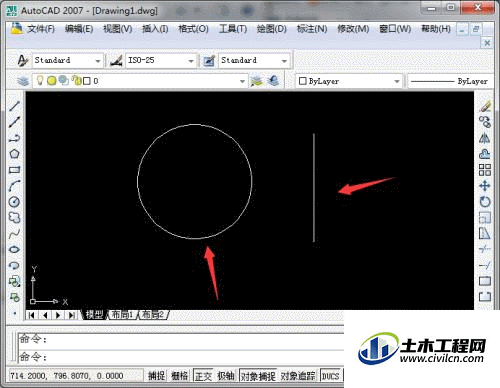The height and width of the screenshot is (388, 500).
Task: Toggle 极轴 polar tracking in status bar
Action: (x=226, y=376)
